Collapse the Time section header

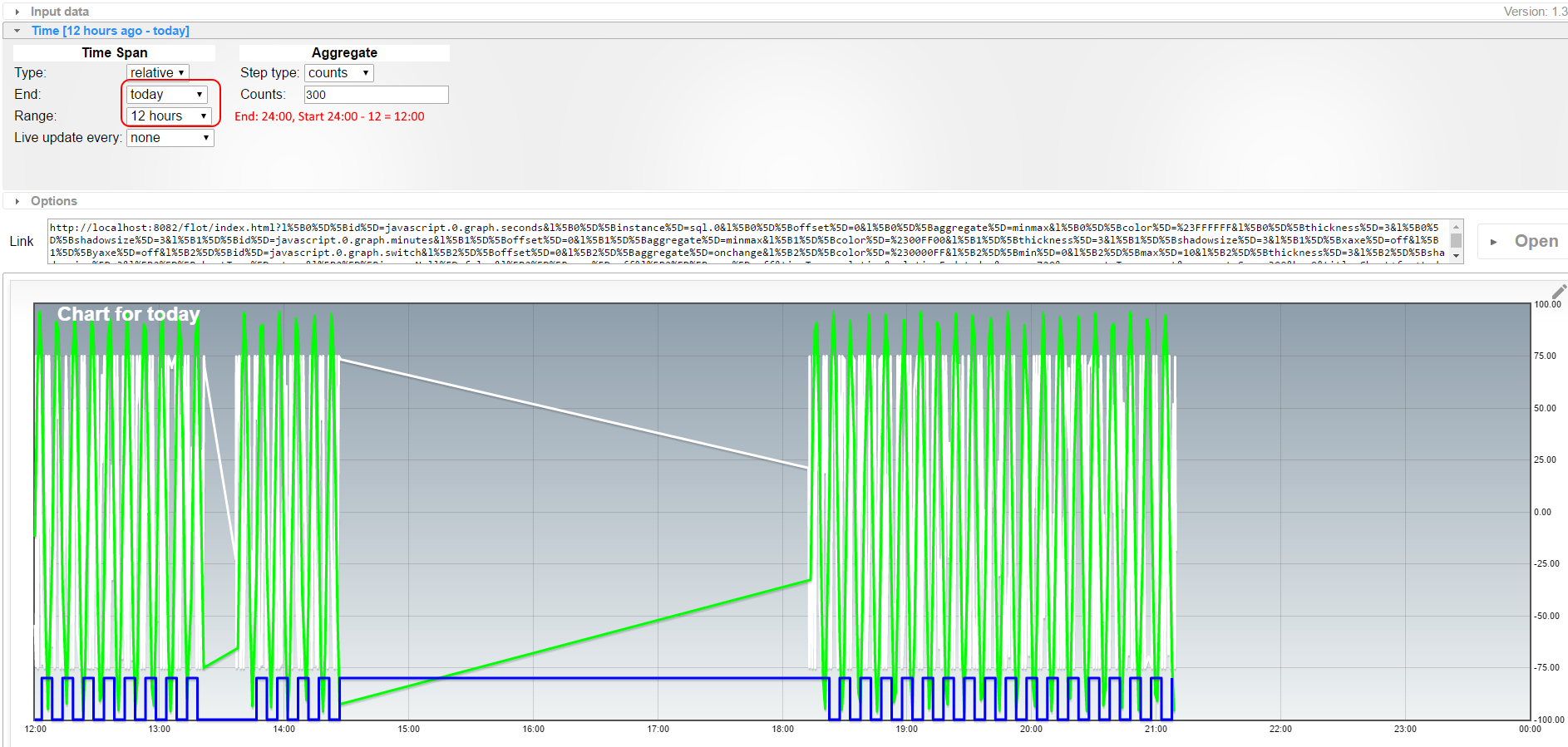pos(785,31)
